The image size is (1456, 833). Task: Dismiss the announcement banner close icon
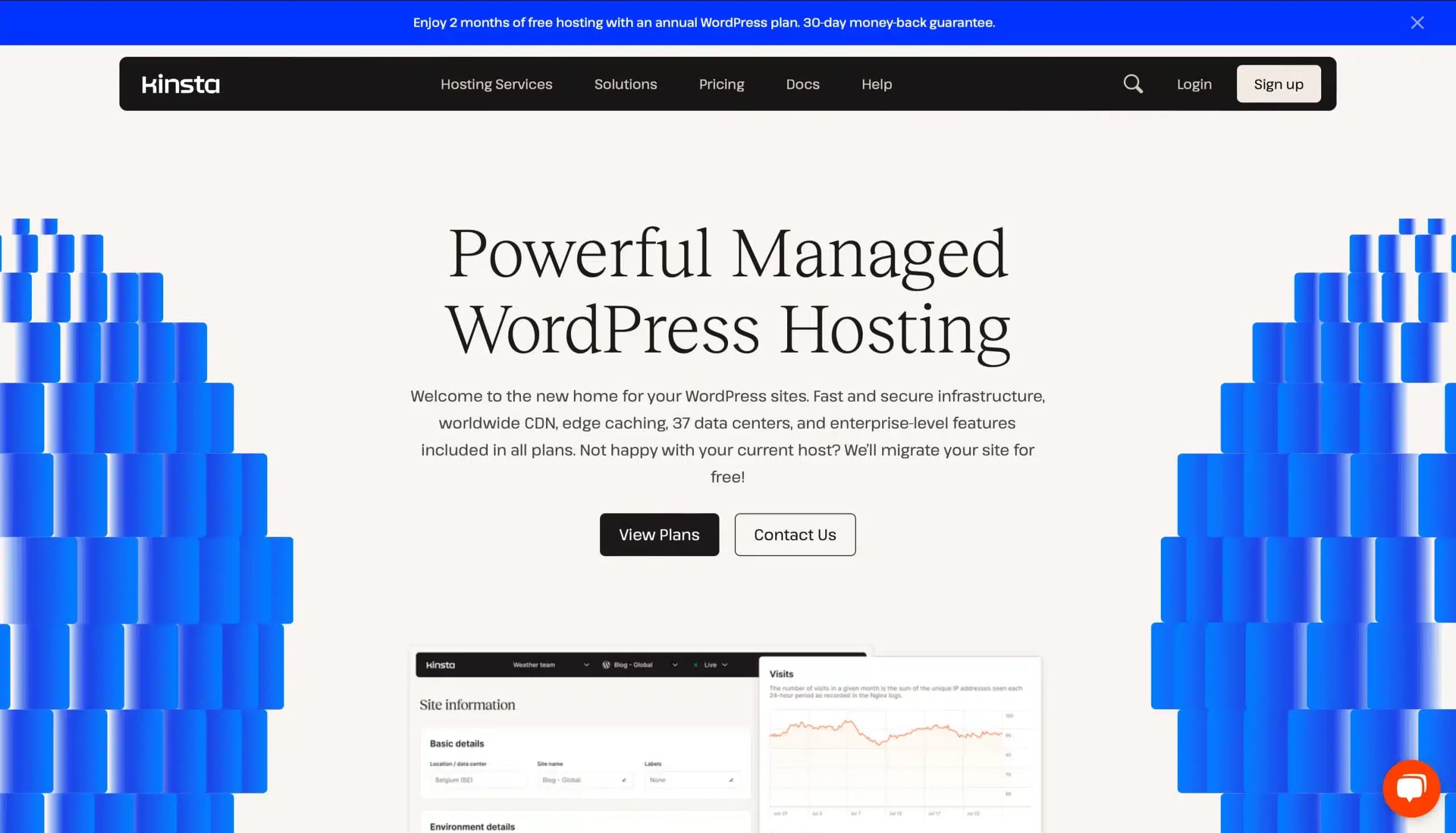point(1418,22)
